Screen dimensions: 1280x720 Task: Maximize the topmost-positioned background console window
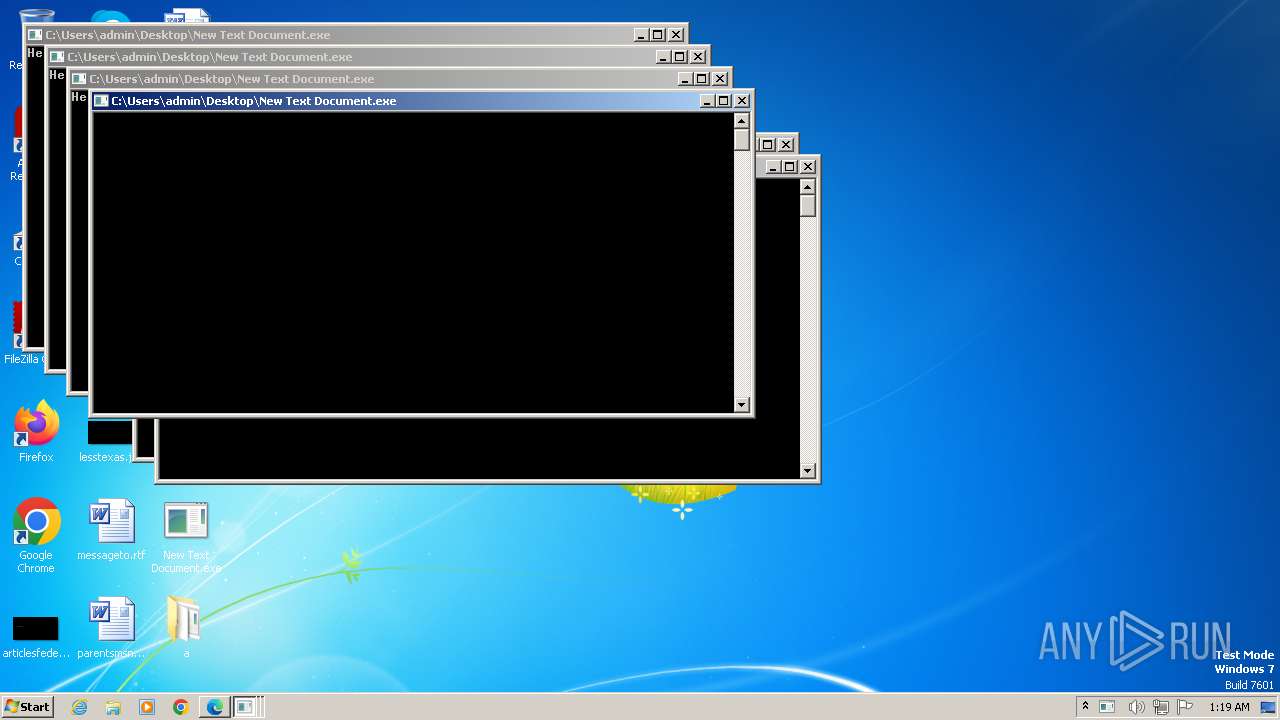pos(658,35)
